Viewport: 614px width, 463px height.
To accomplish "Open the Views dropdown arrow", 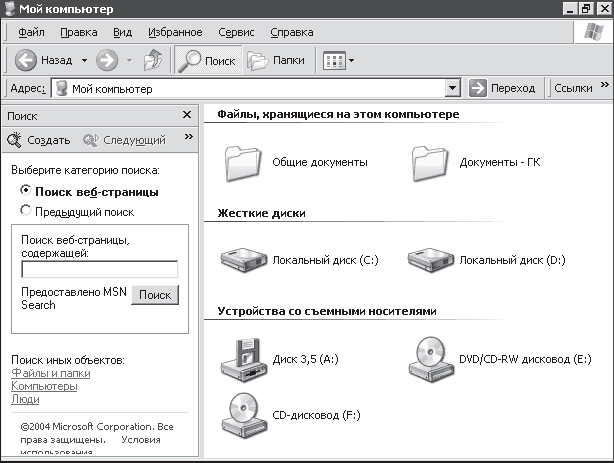I will pos(351,60).
